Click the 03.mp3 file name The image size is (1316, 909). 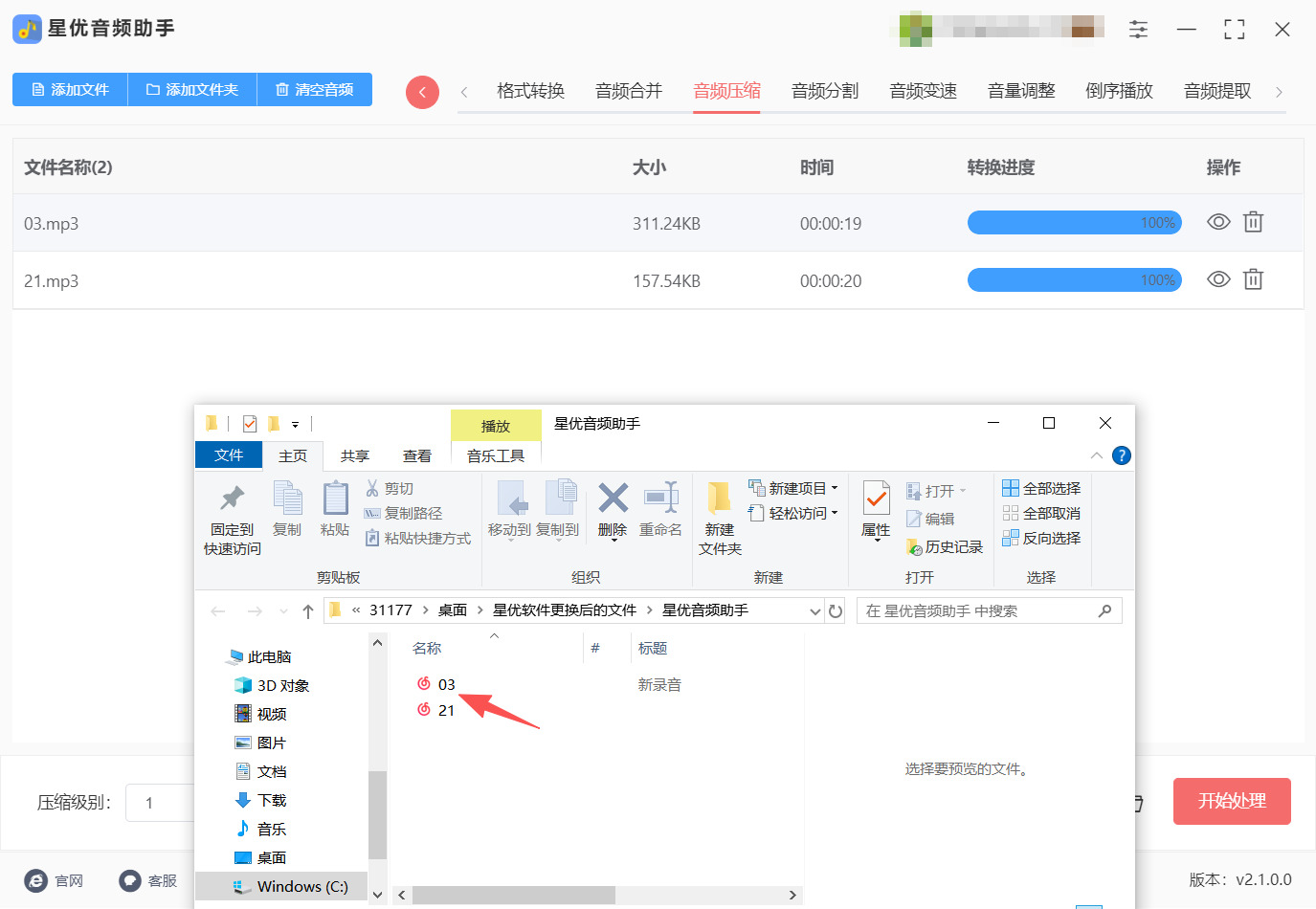[x=52, y=224]
